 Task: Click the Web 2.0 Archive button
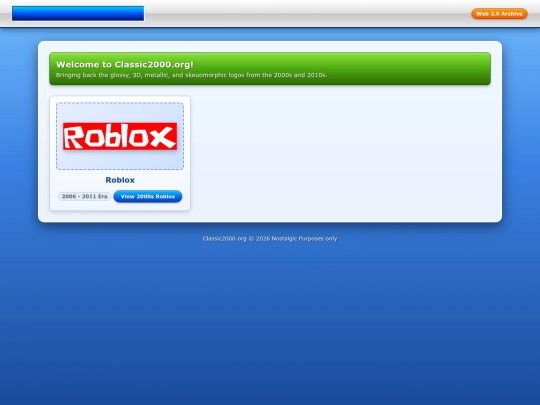499,14
